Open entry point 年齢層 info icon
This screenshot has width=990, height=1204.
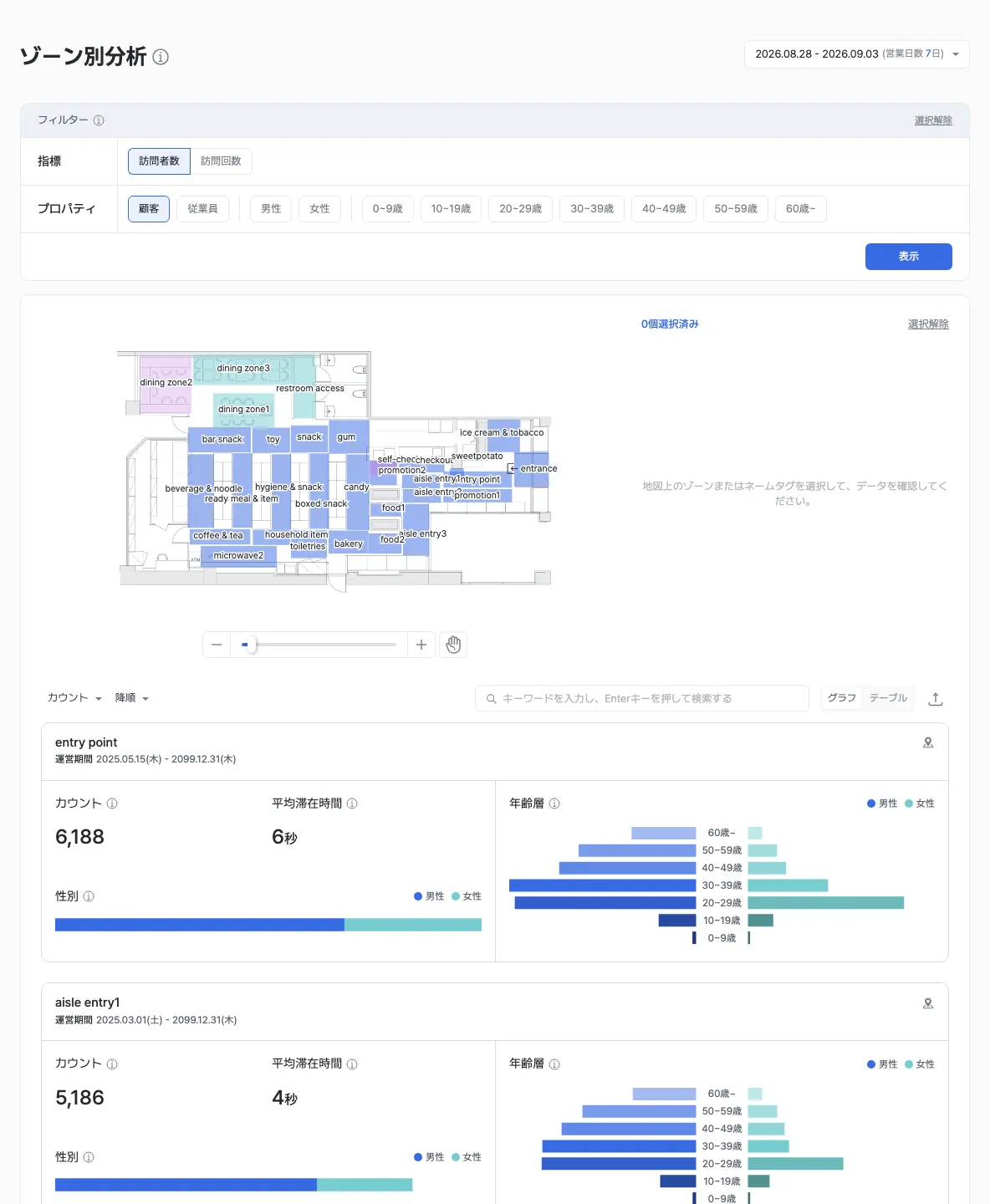(554, 804)
